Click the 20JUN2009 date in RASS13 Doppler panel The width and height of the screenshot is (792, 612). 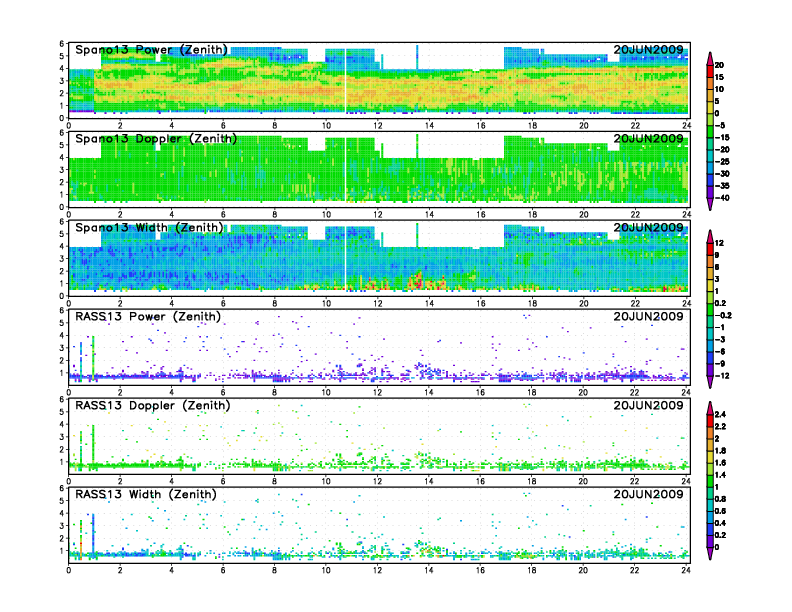point(648,405)
